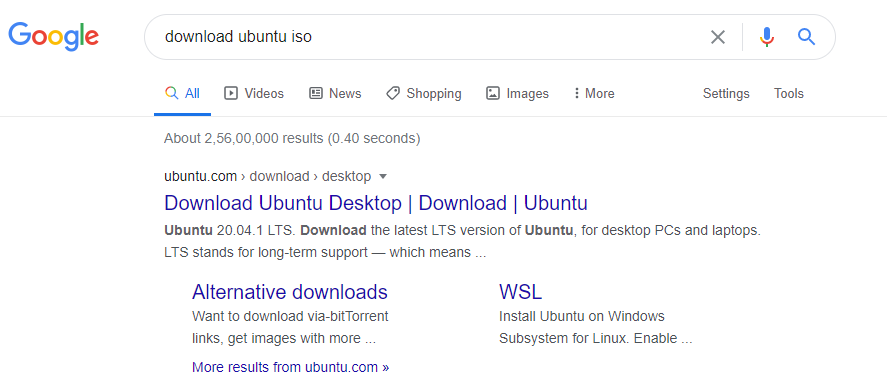Expand the arrow next to the ubuntu.com breadcrumb
This screenshot has width=887, height=386.
[382, 177]
